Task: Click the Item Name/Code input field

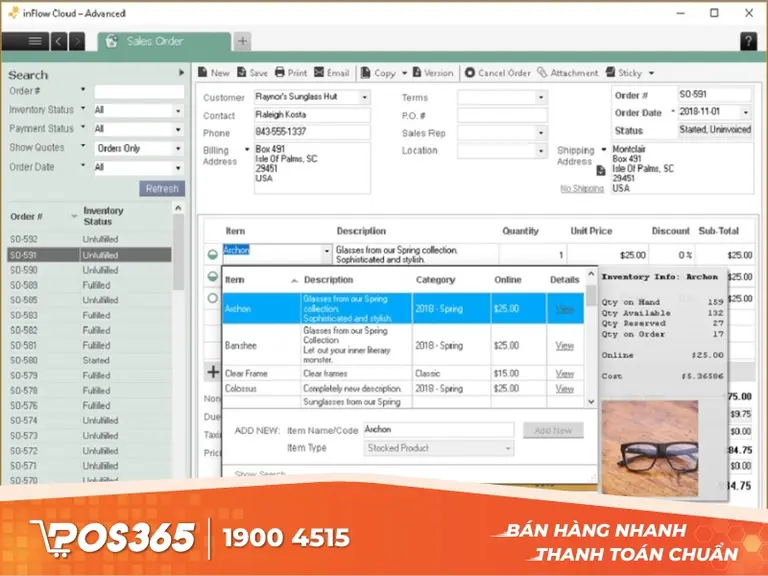Action: (x=438, y=430)
